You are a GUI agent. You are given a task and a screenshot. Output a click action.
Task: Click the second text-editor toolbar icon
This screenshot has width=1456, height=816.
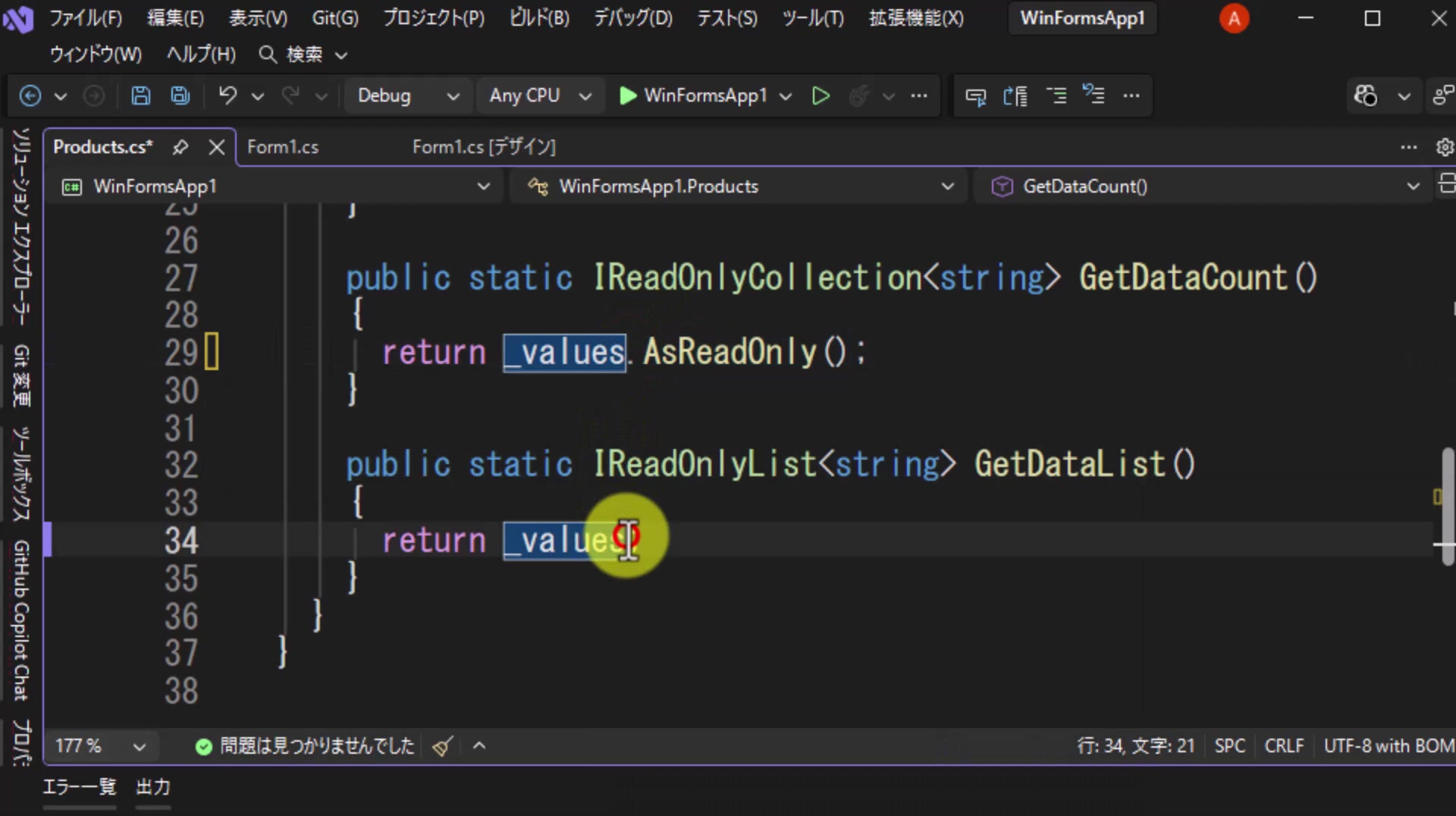click(x=1015, y=96)
